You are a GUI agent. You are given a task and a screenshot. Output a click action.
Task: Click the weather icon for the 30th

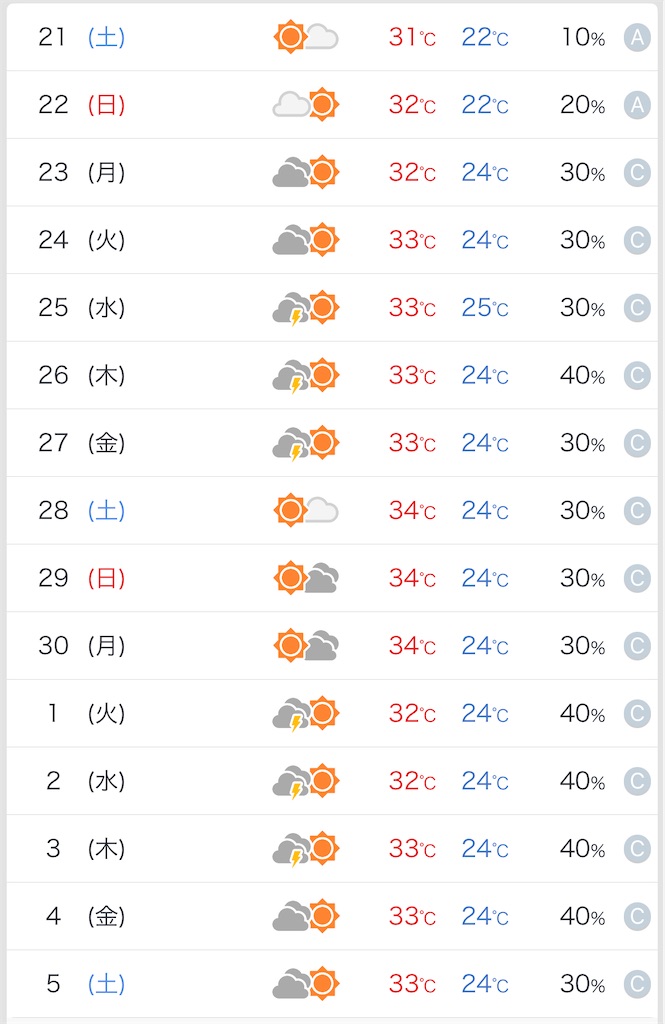pyautogui.click(x=306, y=645)
